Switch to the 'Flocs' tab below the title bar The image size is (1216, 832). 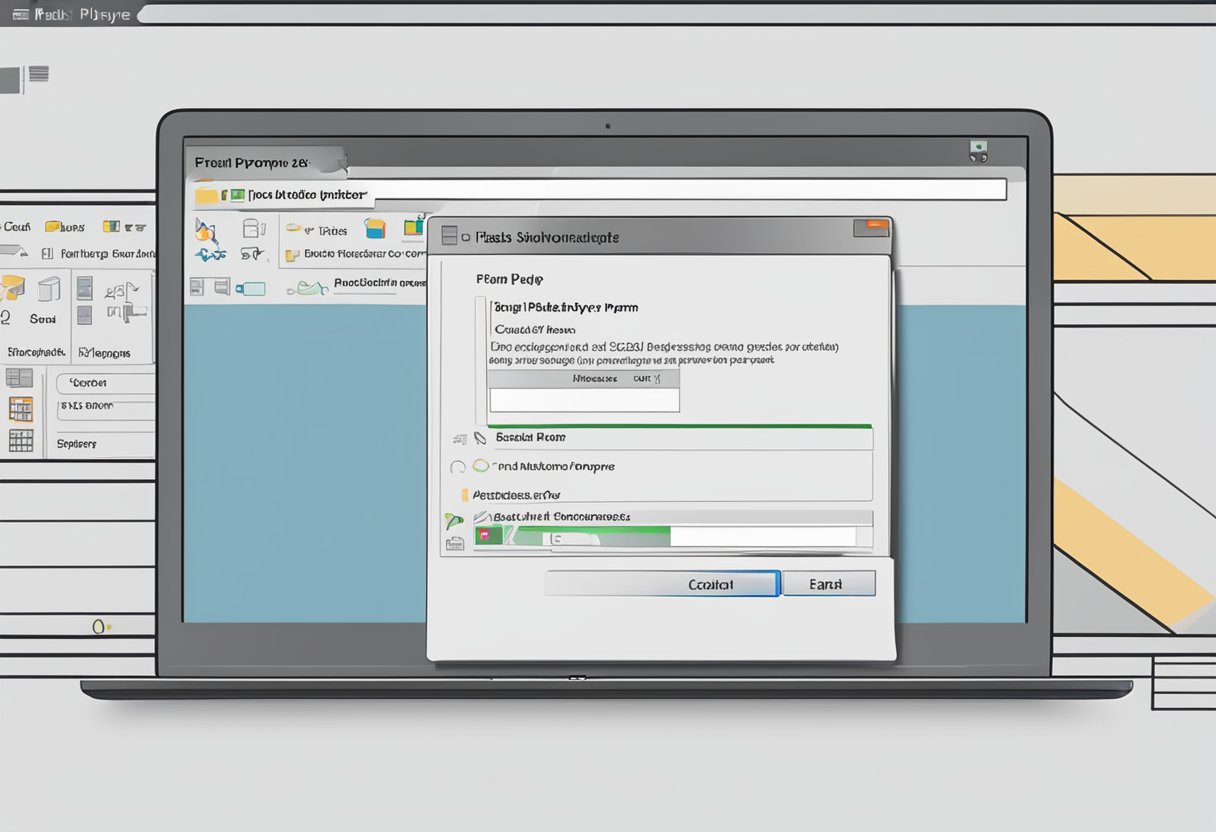click(x=290, y=195)
